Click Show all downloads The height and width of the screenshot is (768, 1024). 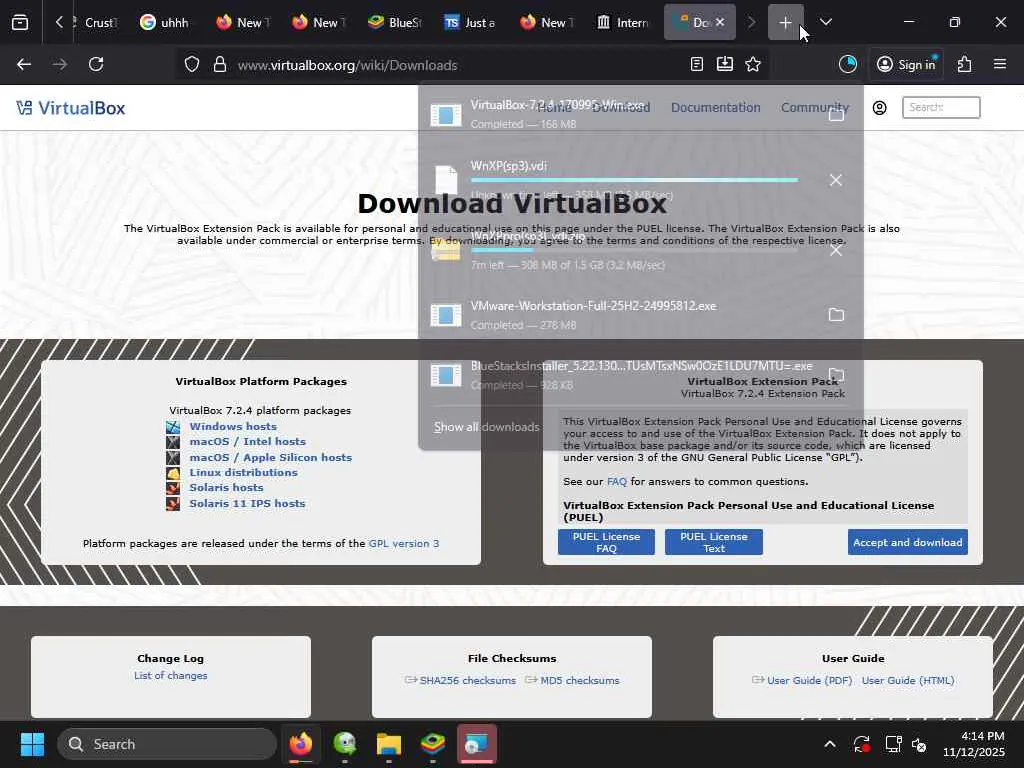[x=487, y=427]
